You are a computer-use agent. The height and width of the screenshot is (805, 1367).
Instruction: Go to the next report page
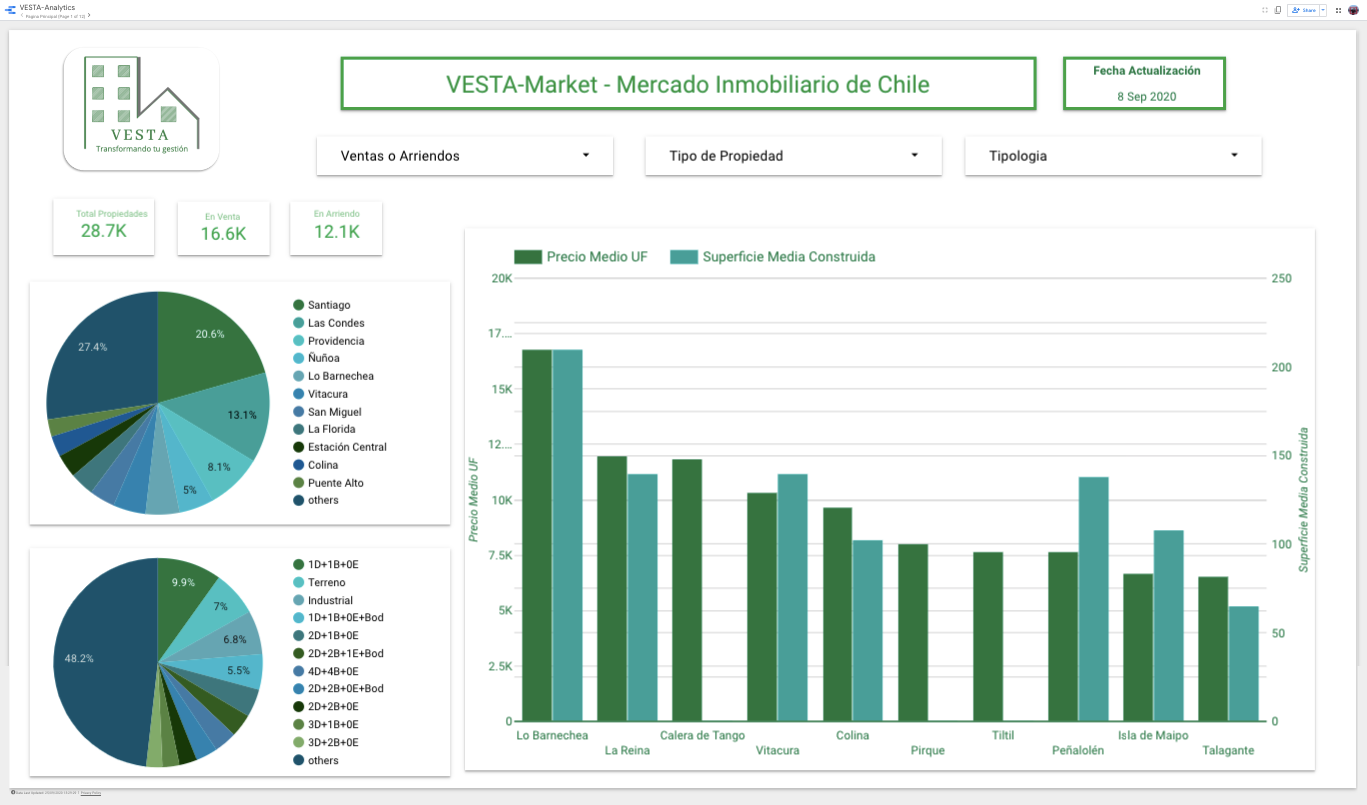pos(89,15)
